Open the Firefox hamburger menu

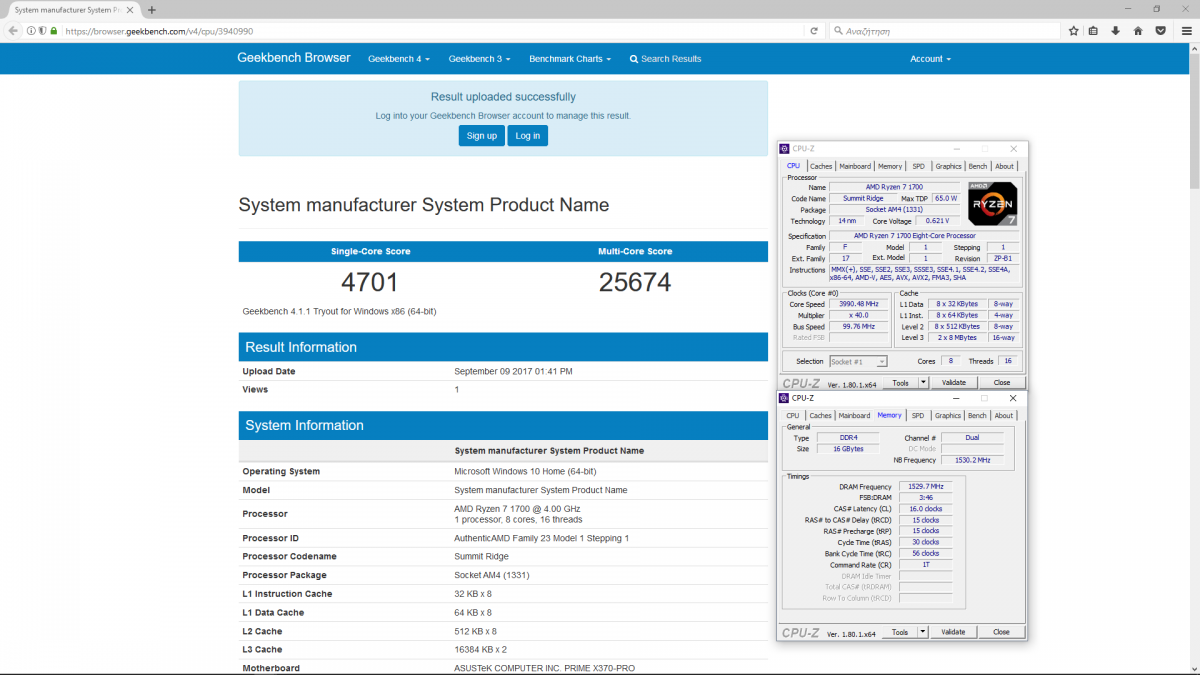point(1186,31)
